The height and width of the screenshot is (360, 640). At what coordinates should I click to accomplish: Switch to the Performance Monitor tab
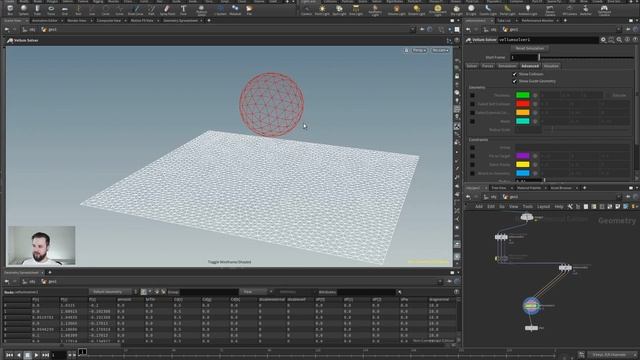(538, 20)
